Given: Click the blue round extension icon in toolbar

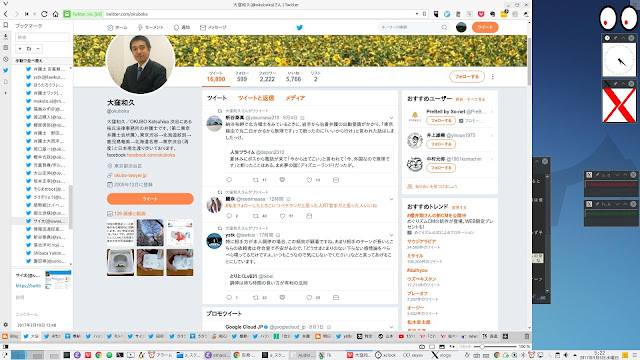Looking at the screenshot, I should pos(447,14).
